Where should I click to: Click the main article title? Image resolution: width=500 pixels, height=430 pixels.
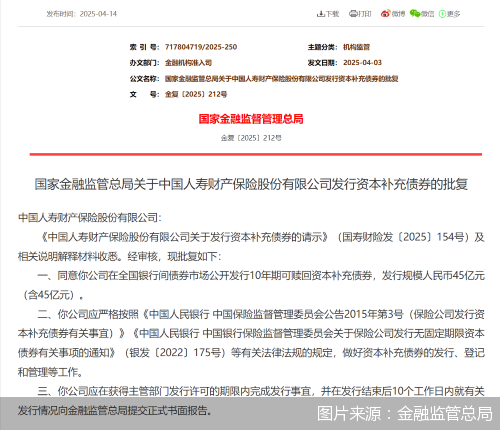tap(251, 184)
